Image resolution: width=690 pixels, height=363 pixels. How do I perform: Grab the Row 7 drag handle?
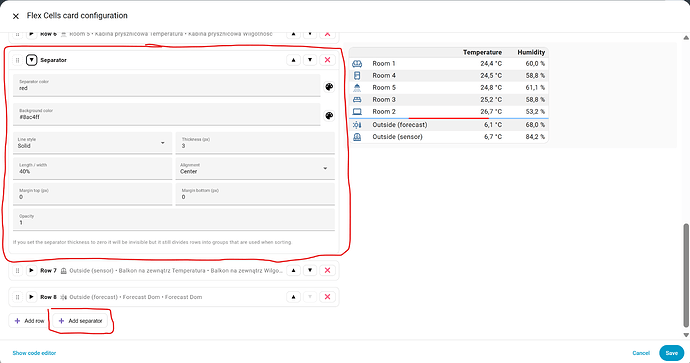[x=18, y=271]
